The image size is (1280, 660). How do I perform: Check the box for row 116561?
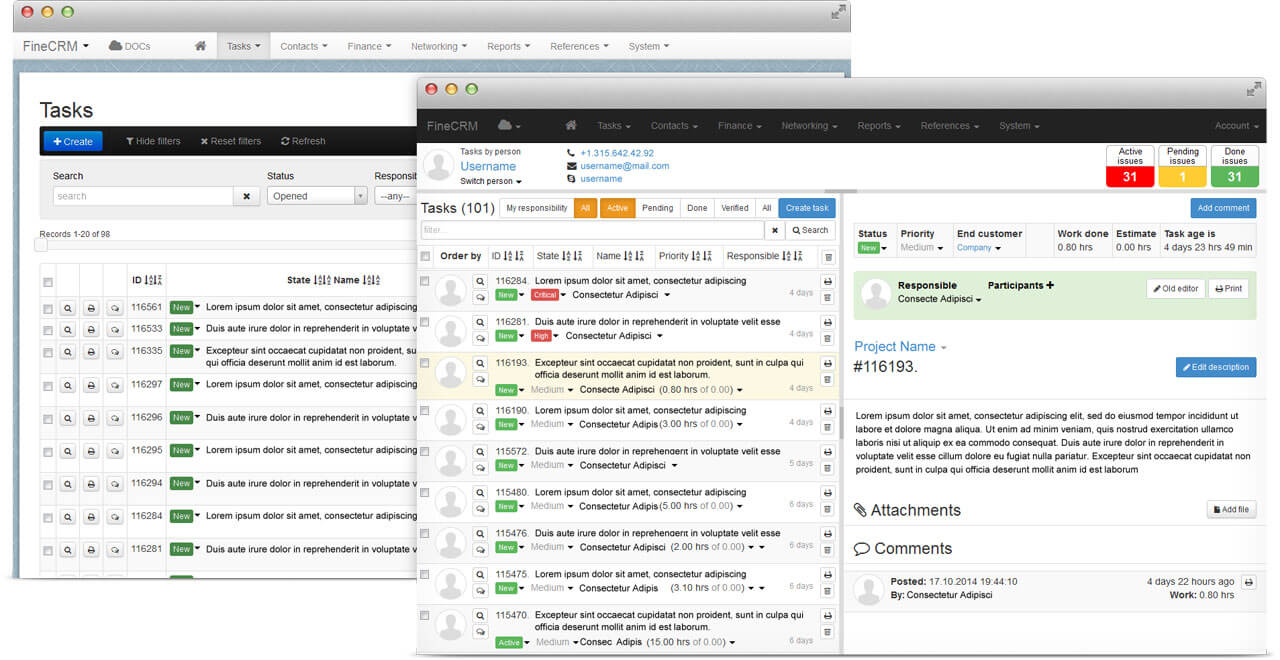[x=48, y=308]
